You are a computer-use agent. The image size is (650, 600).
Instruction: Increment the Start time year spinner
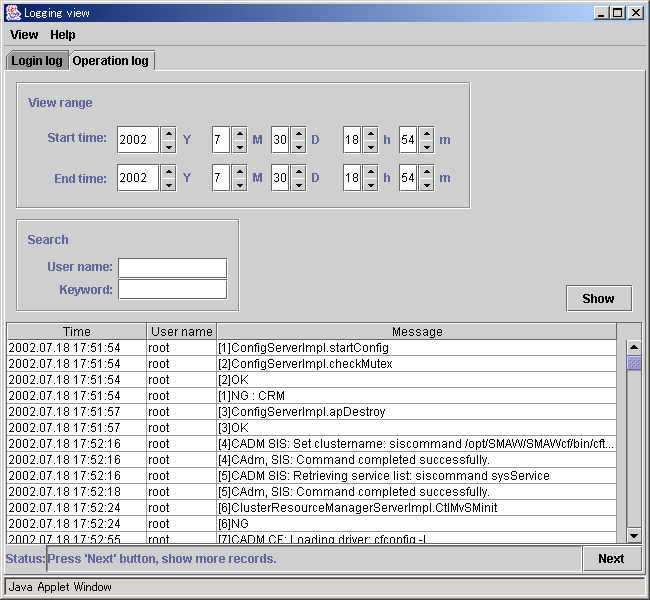[x=168, y=133]
